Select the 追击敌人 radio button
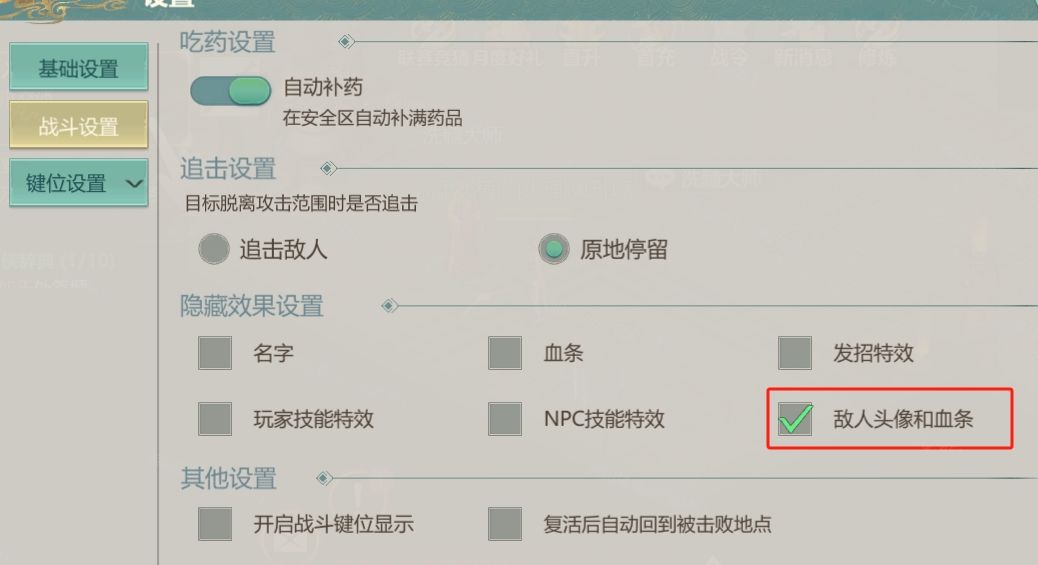This screenshot has width=1038, height=565. [x=214, y=249]
